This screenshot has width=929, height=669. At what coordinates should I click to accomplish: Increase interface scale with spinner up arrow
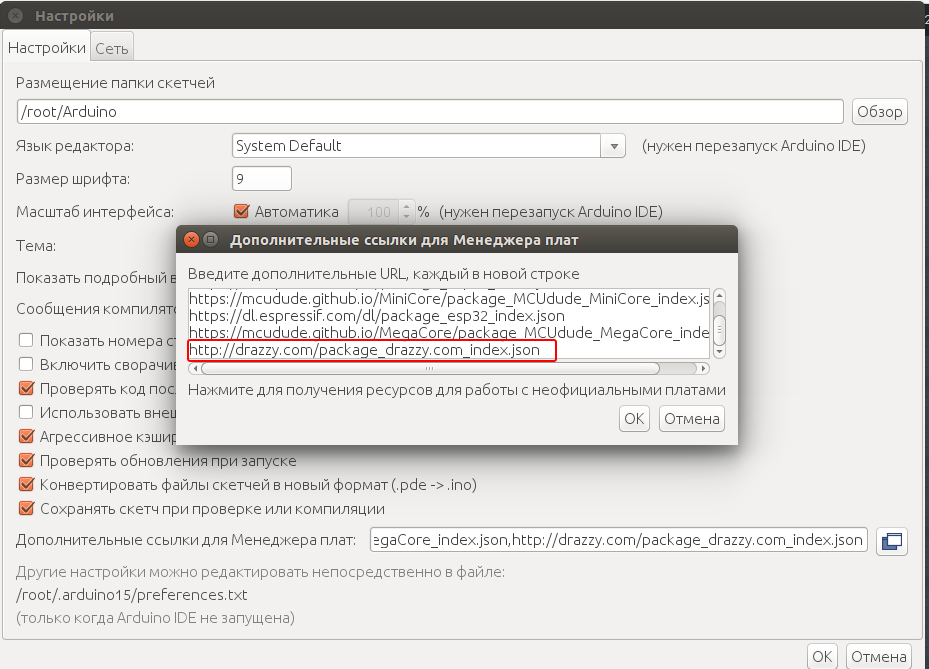tap(405, 206)
